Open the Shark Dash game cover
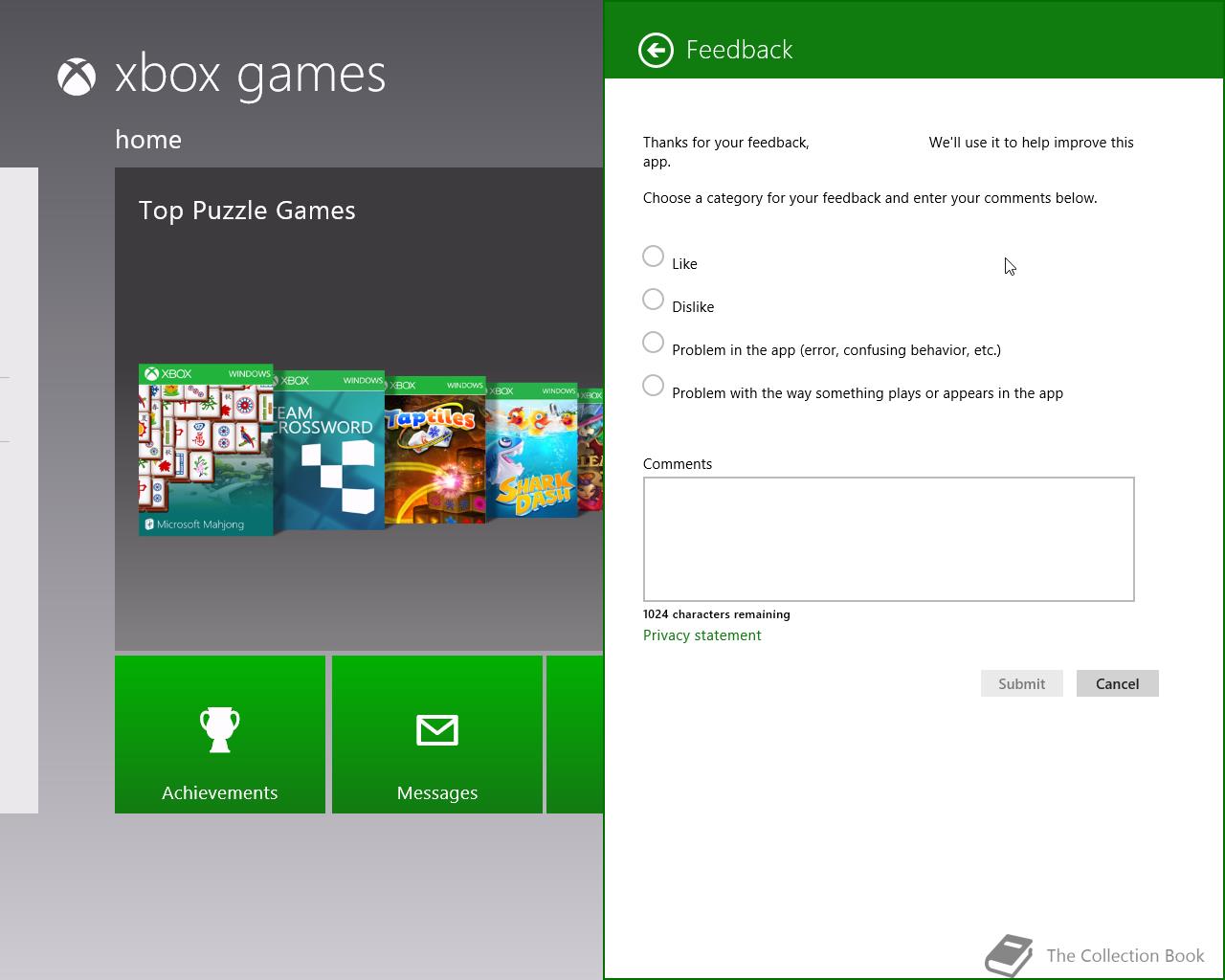Screen dimensions: 1225x980 click(532, 450)
